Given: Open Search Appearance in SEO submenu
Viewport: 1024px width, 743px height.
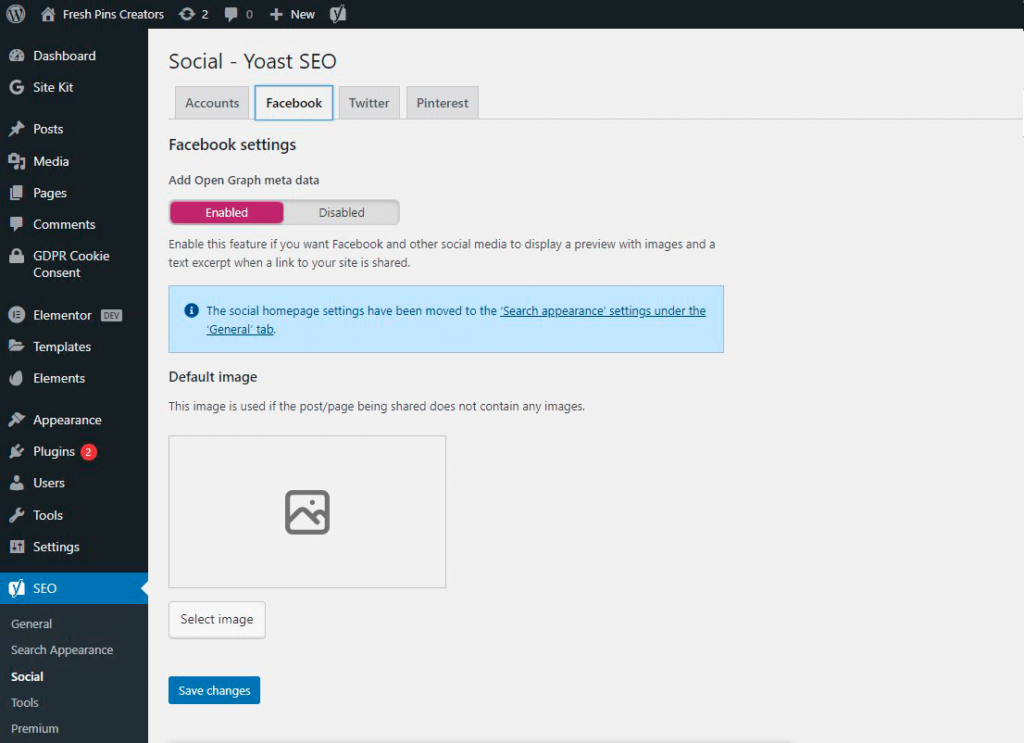Looking at the screenshot, I should [62, 650].
